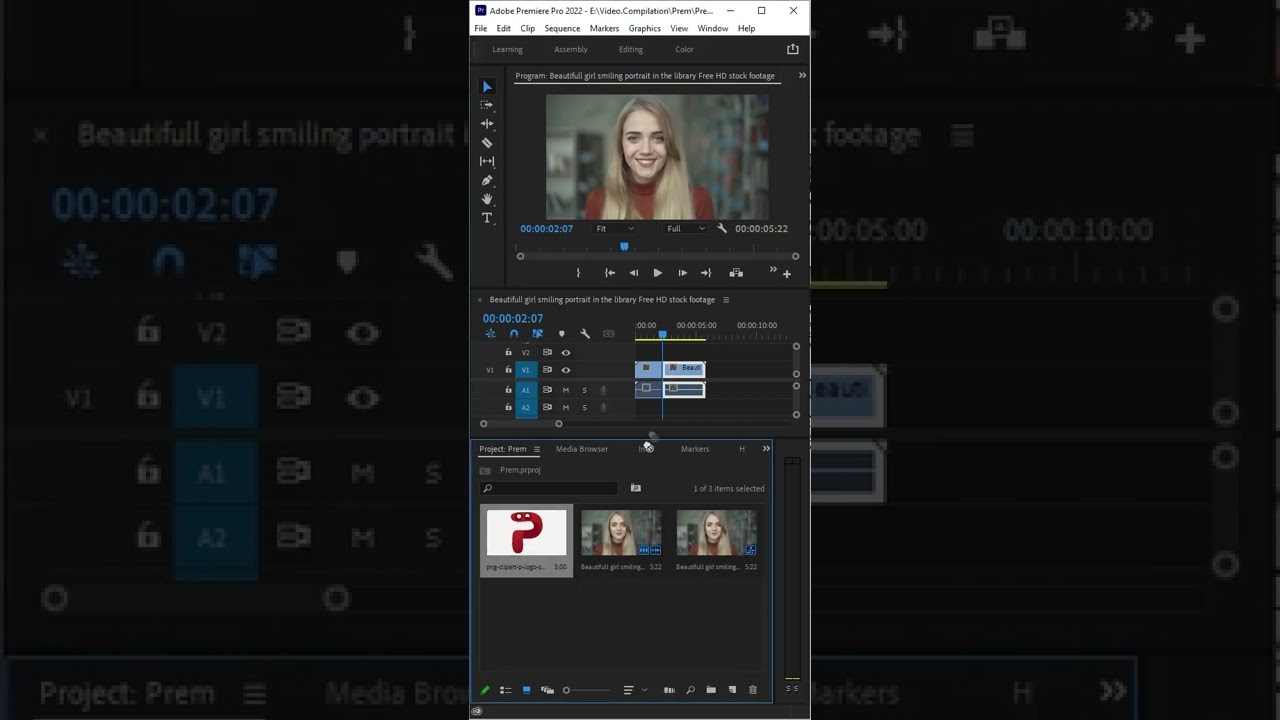Toggle Insert and overwrite sequences as nests
1280x720 pixels.
[x=490, y=334]
